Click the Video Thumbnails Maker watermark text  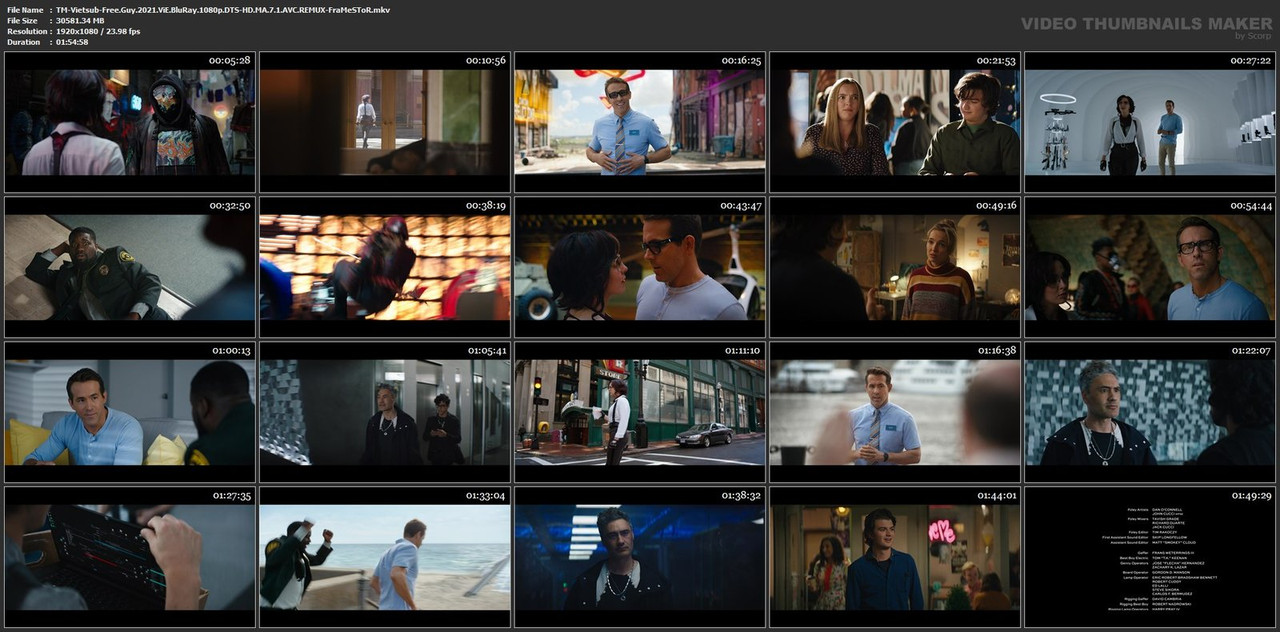[x=1146, y=23]
